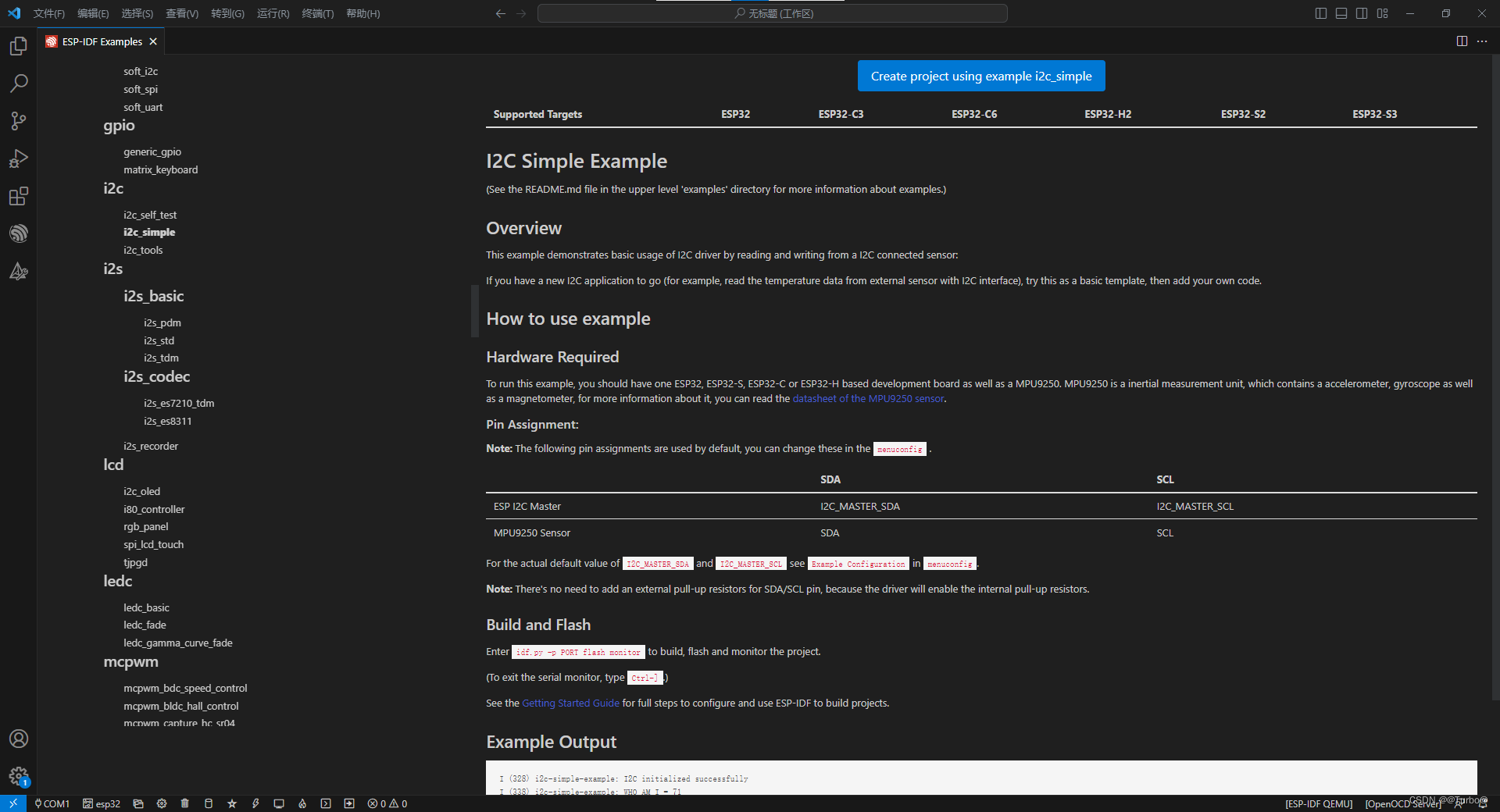The image size is (1500, 812).
Task: Click Create project using example i2c_simple
Action: tap(981, 76)
